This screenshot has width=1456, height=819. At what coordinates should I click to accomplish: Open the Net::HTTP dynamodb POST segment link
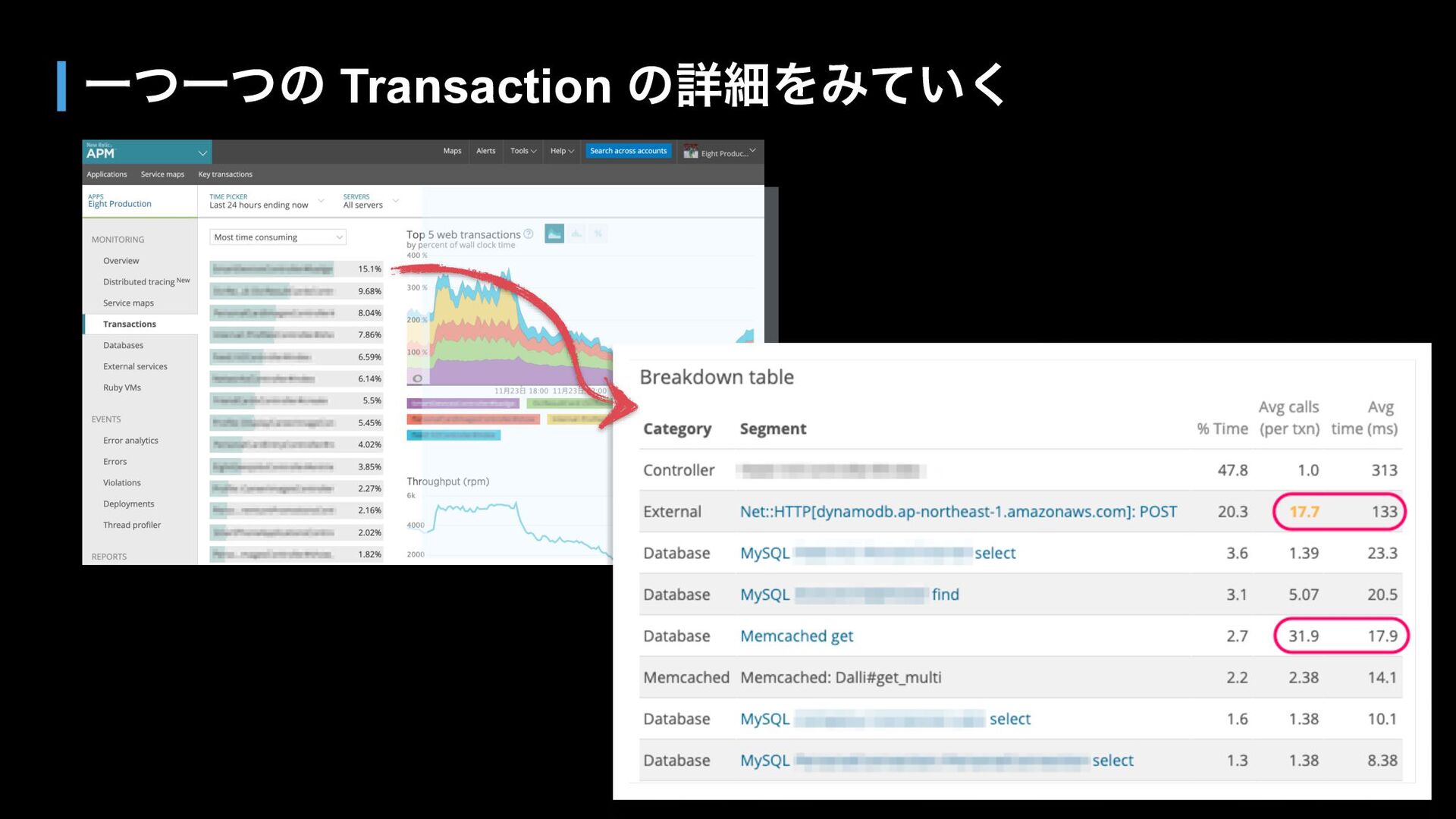(959, 512)
